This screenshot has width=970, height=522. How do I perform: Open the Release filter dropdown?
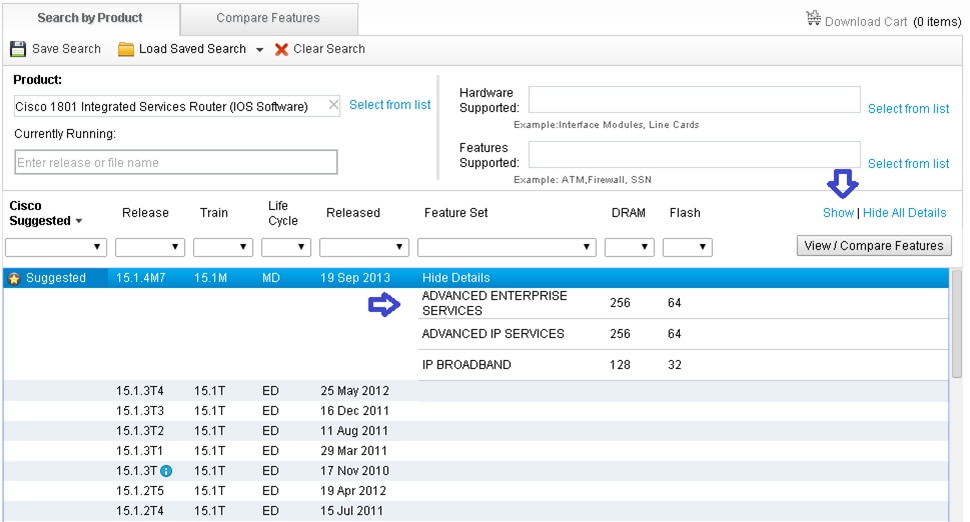(x=150, y=247)
